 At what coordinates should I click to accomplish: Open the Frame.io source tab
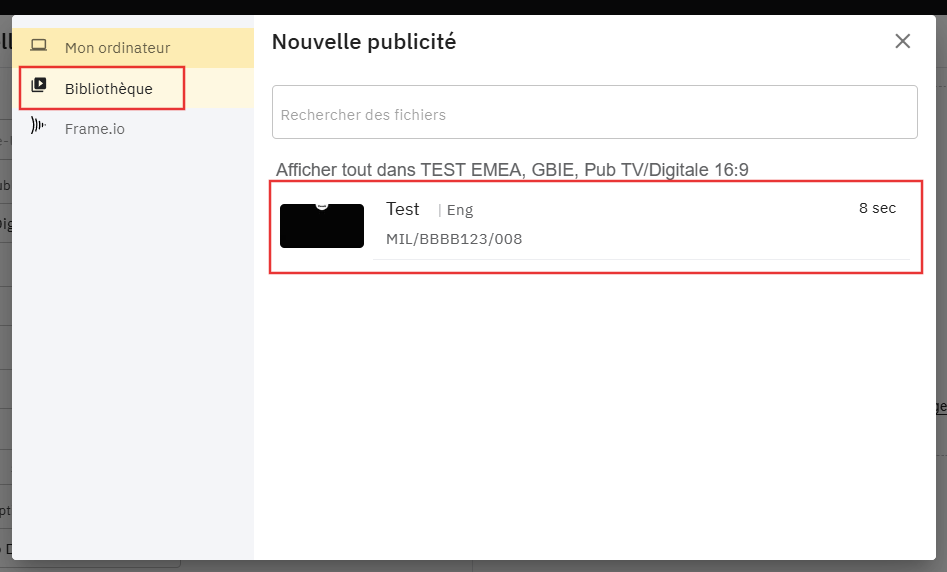(95, 129)
